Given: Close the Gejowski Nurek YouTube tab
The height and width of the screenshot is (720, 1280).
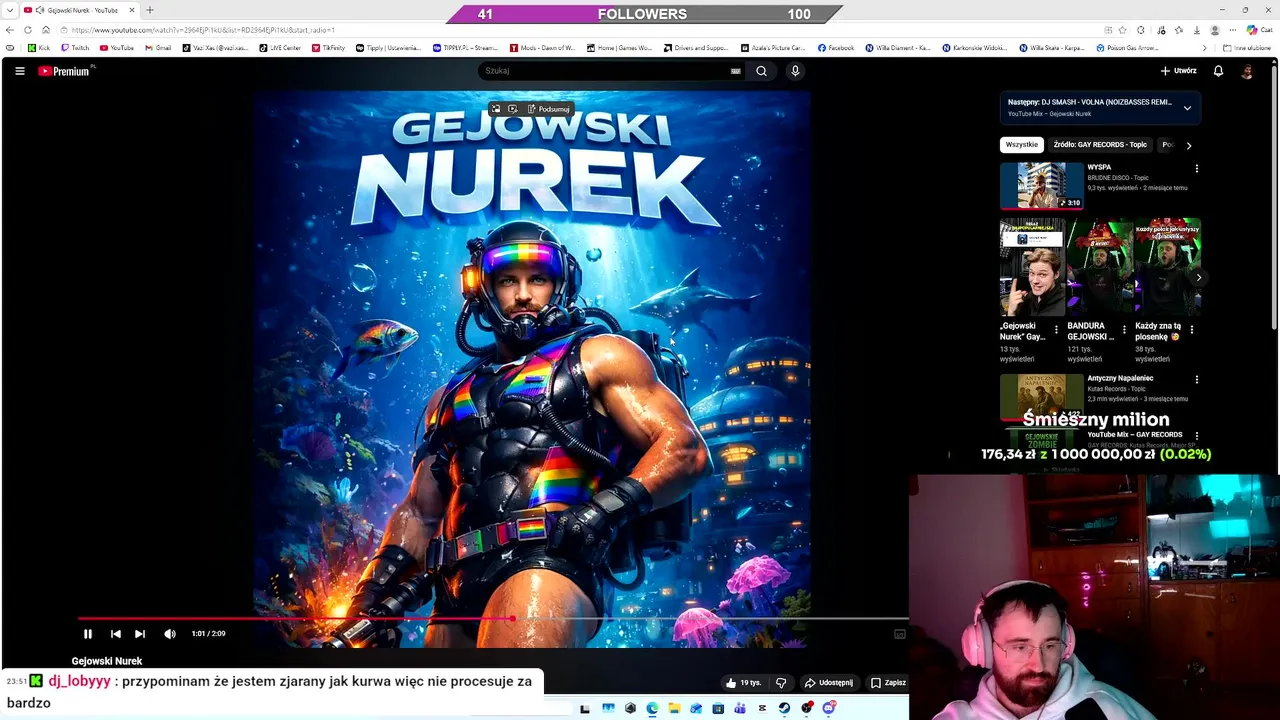Looking at the screenshot, I should (132, 10).
